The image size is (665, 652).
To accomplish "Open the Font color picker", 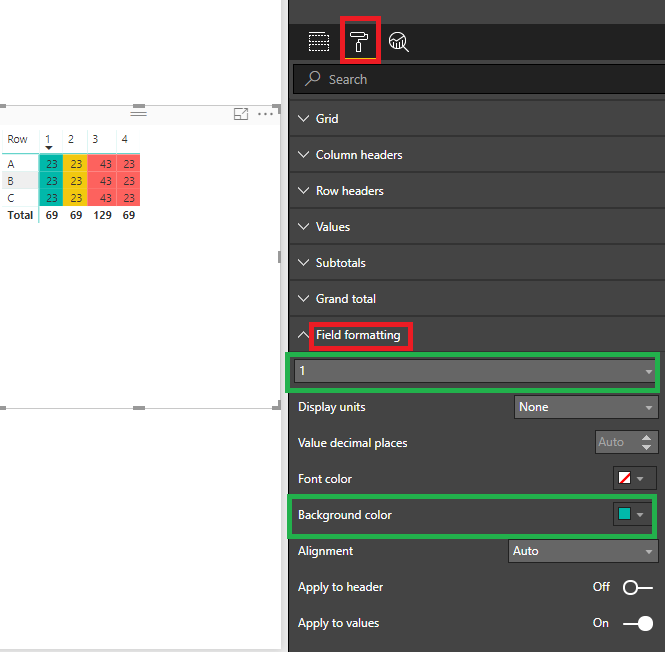I will 634,479.
